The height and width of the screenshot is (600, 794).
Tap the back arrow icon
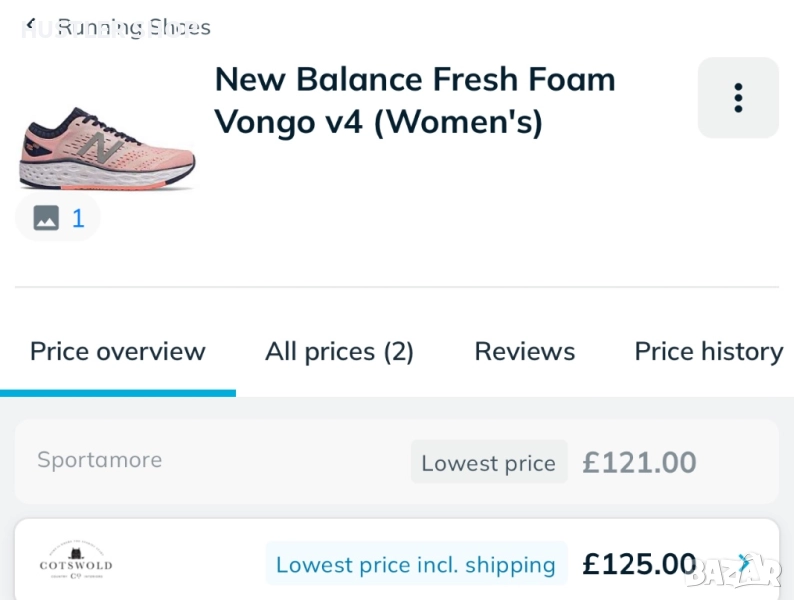click(x=31, y=26)
